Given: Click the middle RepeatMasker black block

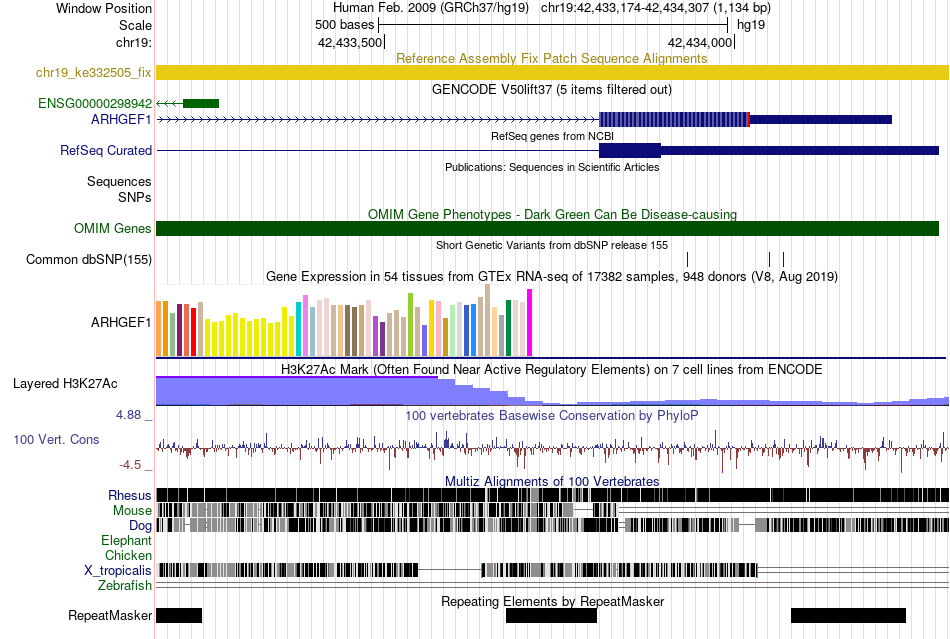Looking at the screenshot, I should click(551, 615).
